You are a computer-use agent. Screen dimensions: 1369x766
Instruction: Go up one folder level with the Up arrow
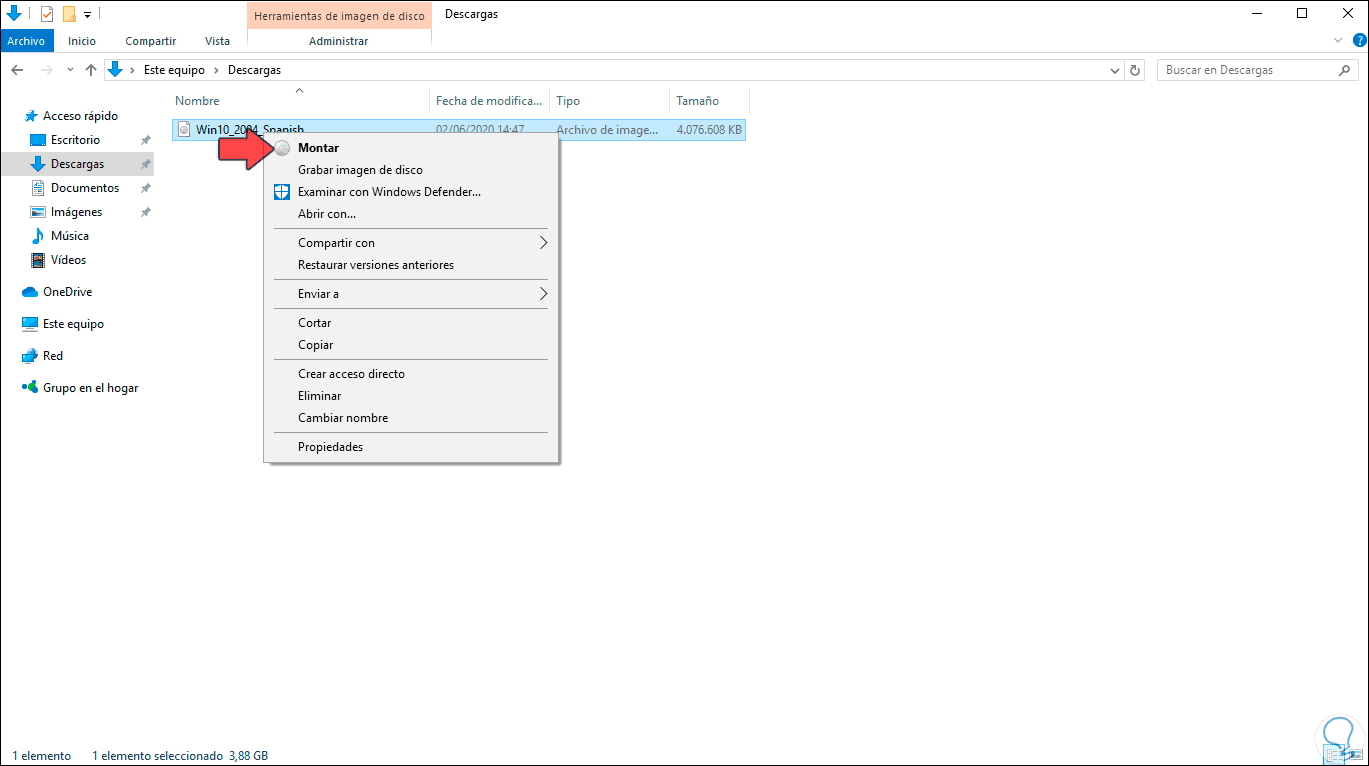[x=91, y=70]
